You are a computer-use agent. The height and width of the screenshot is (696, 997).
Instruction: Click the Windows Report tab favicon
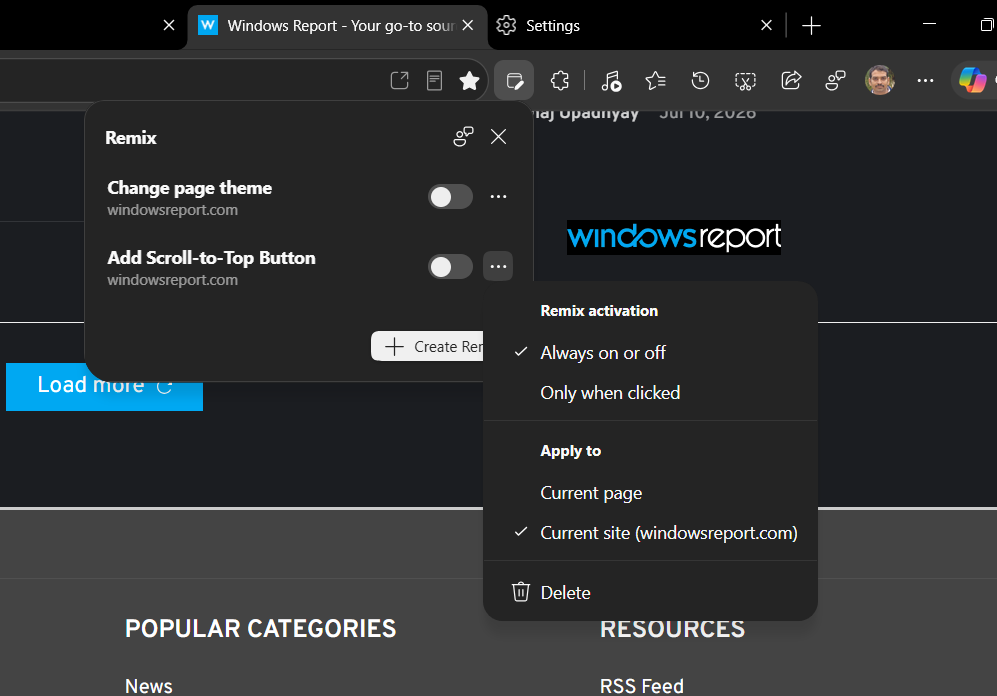point(208,25)
